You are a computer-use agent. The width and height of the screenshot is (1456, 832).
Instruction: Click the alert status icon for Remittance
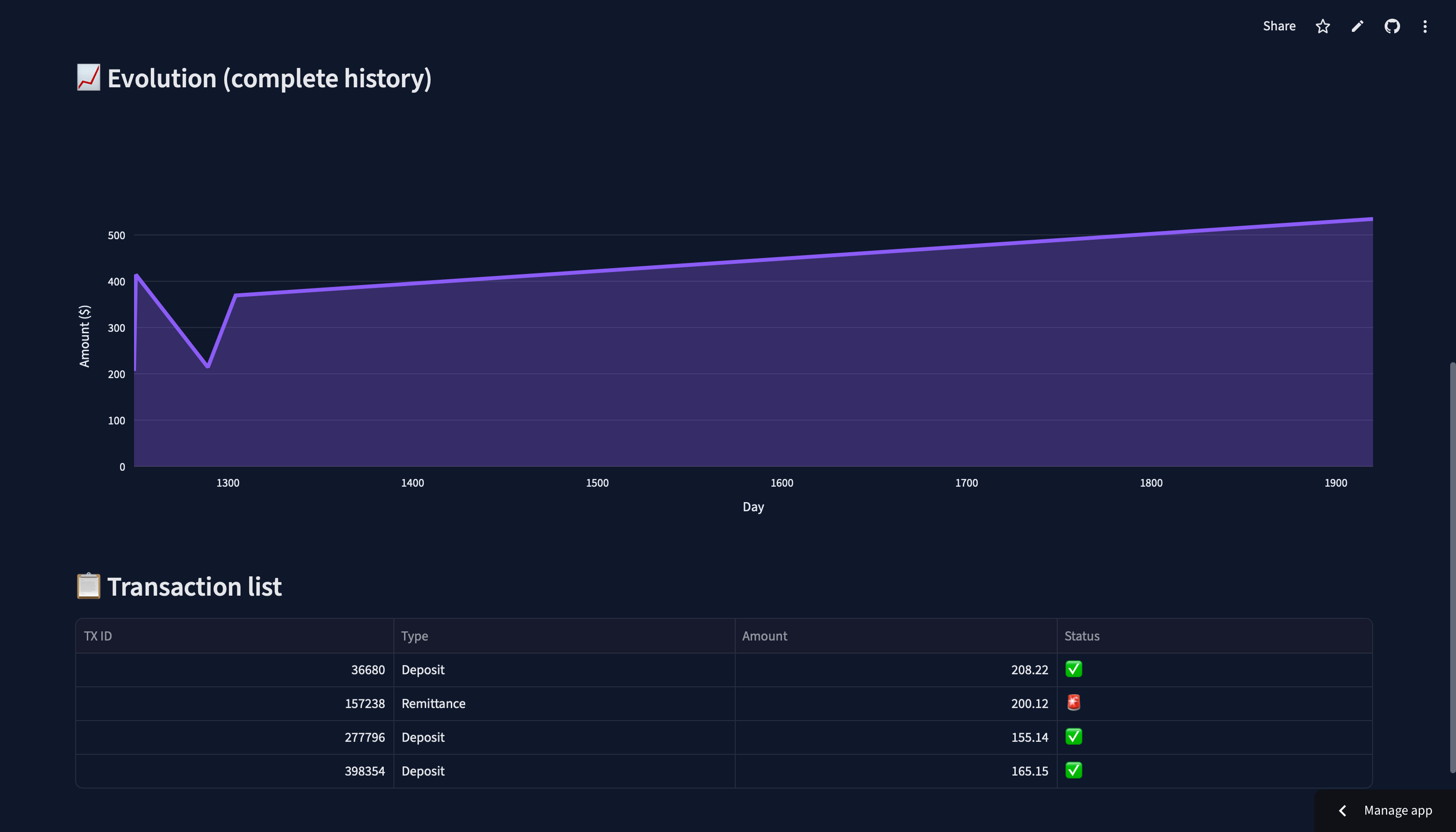pyautogui.click(x=1073, y=703)
